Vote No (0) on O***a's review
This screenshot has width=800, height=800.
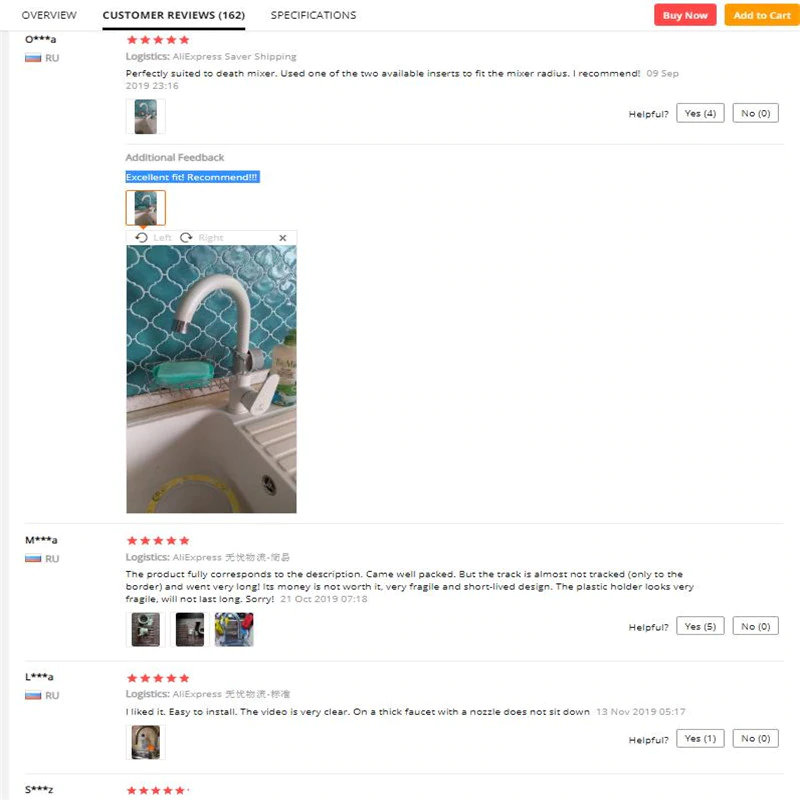(x=755, y=113)
